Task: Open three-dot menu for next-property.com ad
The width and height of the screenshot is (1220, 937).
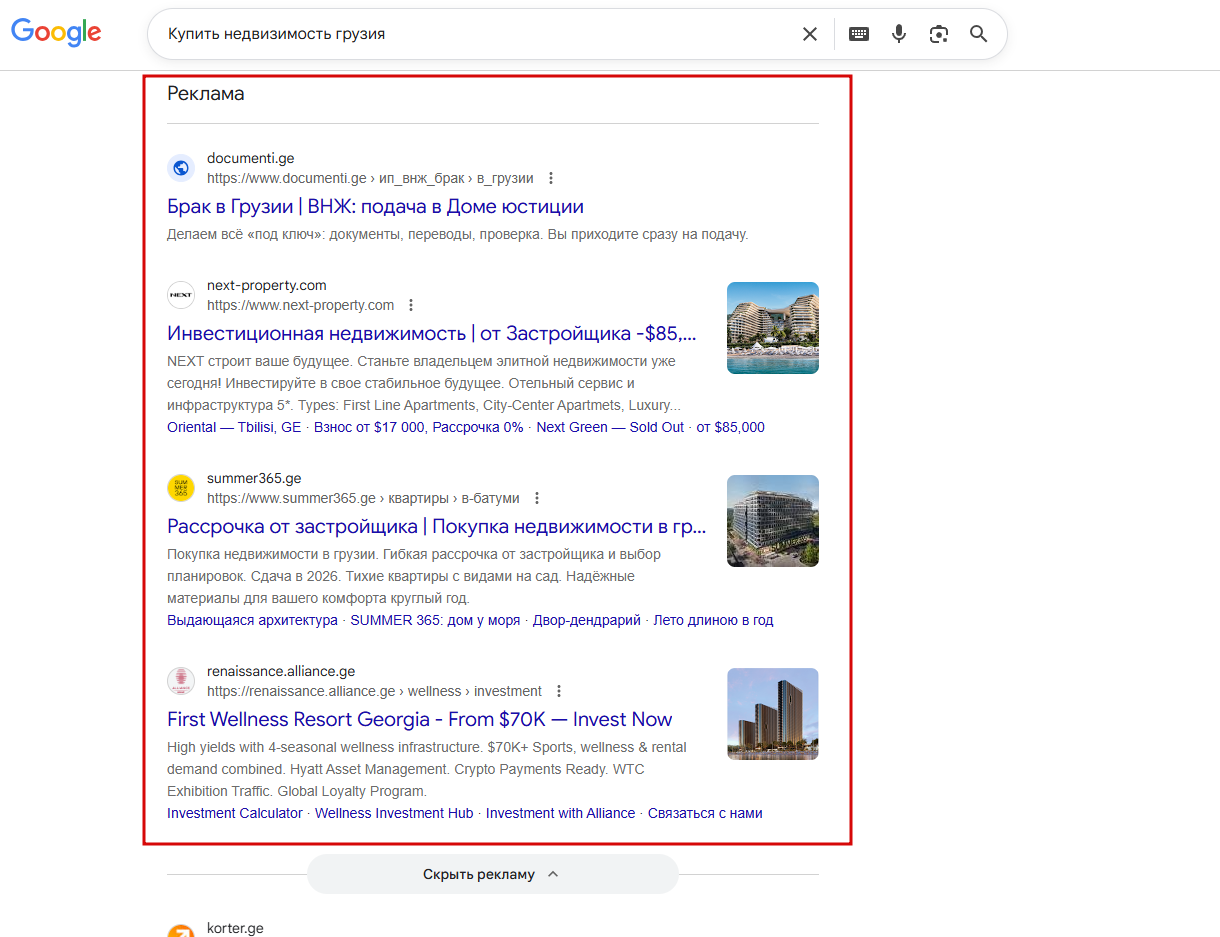Action: (x=411, y=305)
